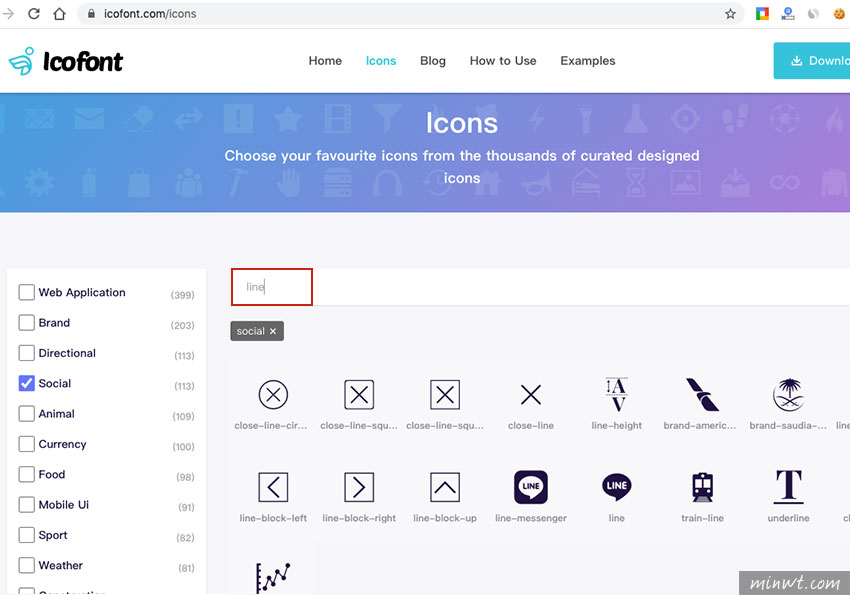This screenshot has width=850, height=595.
Task: Open the Home nav item
Action: (325, 61)
